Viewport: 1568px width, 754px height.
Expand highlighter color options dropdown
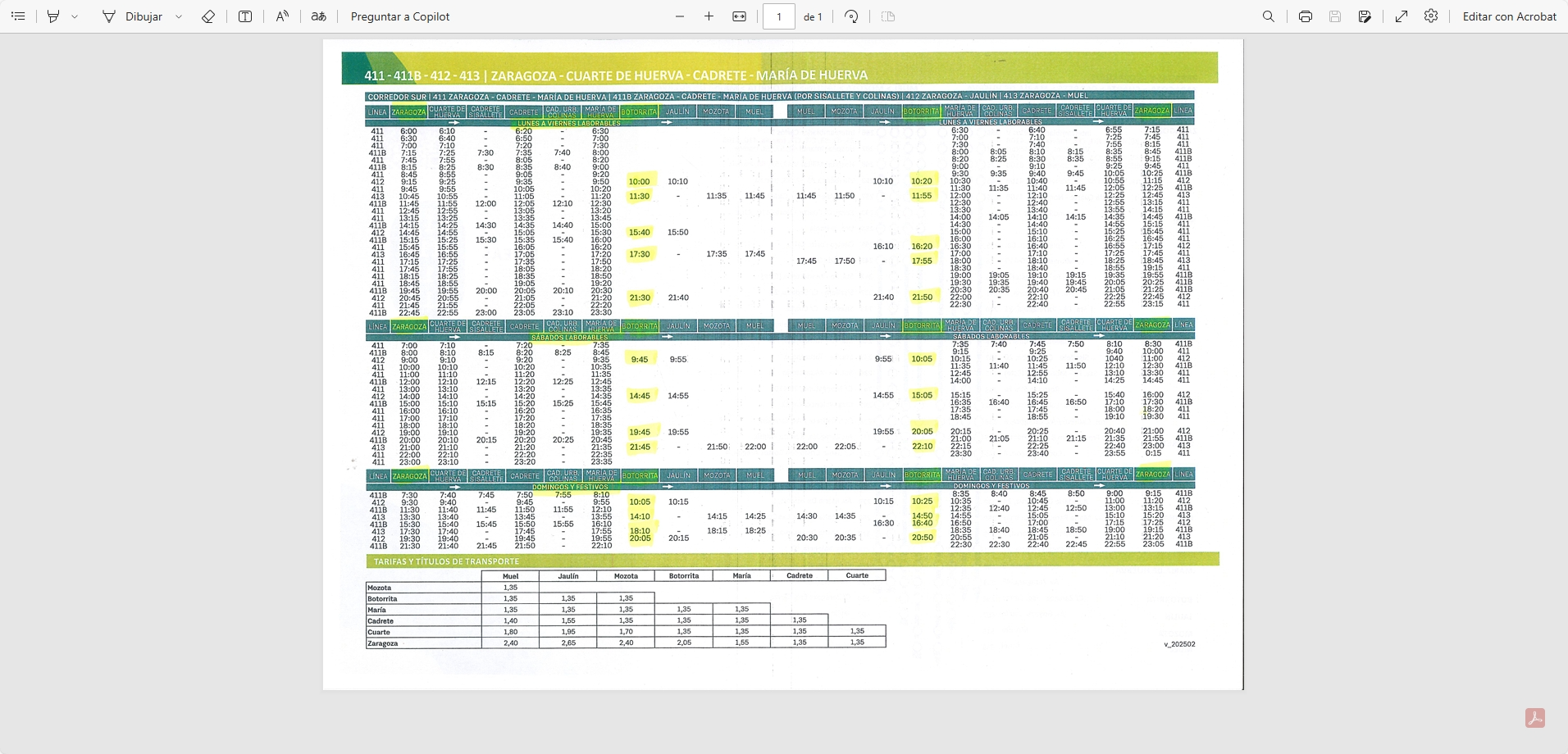[x=75, y=16]
